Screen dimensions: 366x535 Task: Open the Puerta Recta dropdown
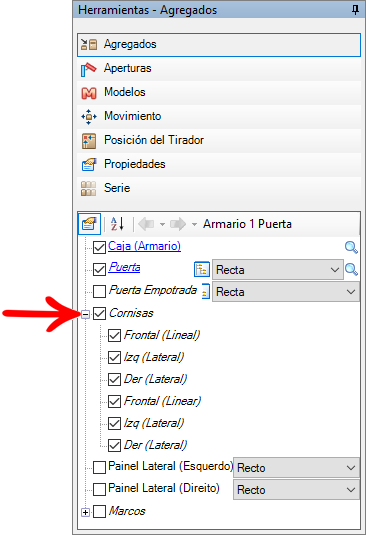click(x=278, y=270)
